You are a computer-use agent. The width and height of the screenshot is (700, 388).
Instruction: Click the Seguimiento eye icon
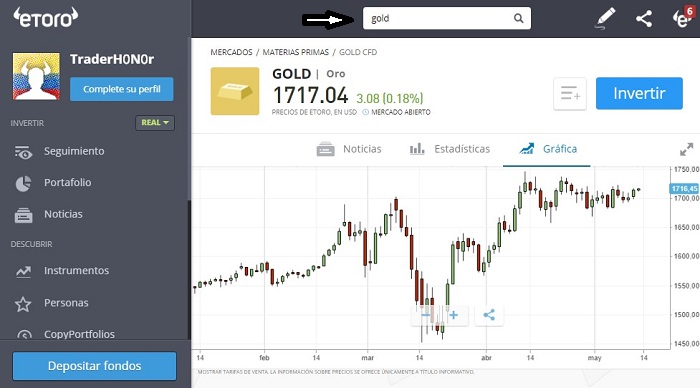point(23,152)
